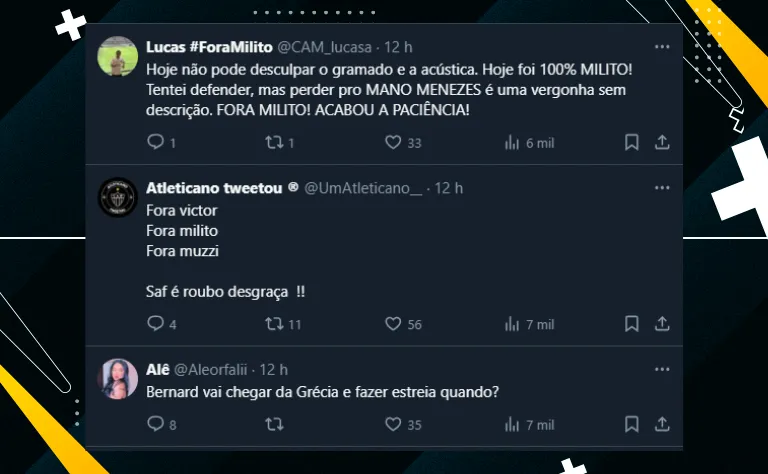Reply to Alê's tweet about Bernard
This screenshot has height=474, width=768.
pos(155,424)
